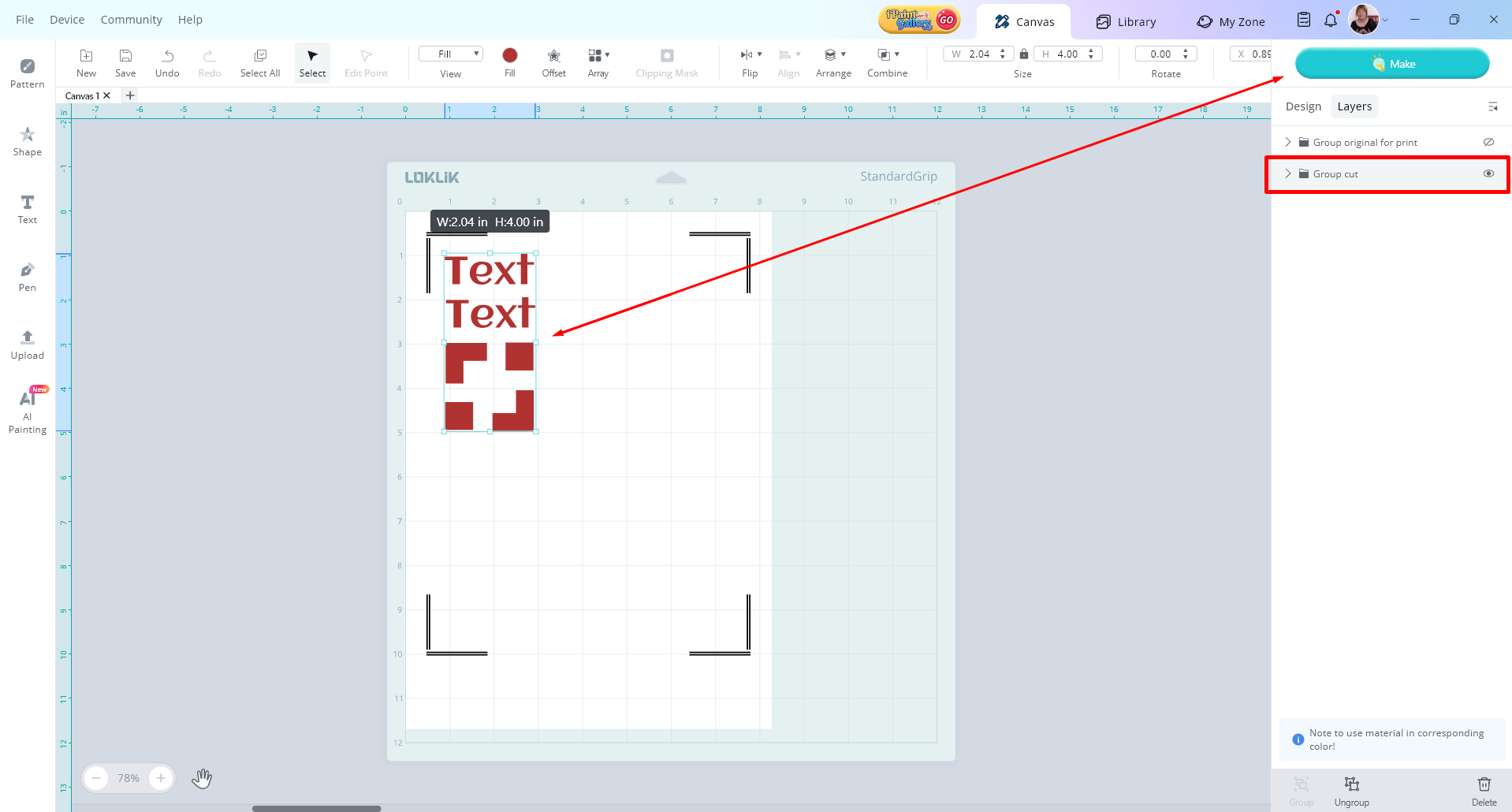The image size is (1512, 812).
Task: Hide the 'Group cut' layer
Action: 1488,174
